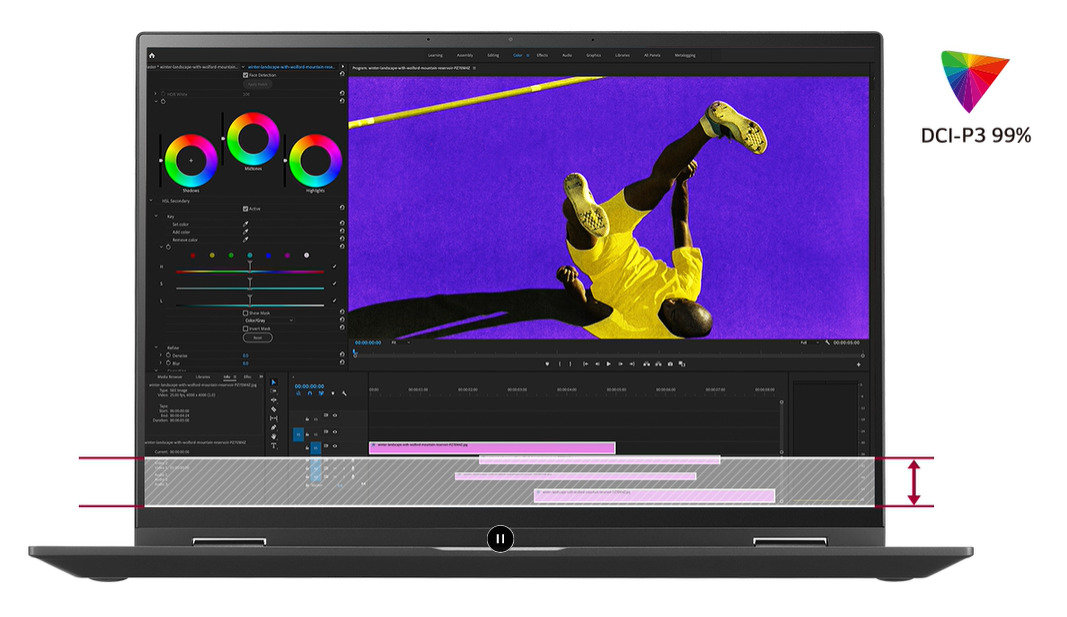Screen dimensions: 1067x617
Task: Toggle eye visibility of track holding pink clip
Action: click(x=335, y=446)
